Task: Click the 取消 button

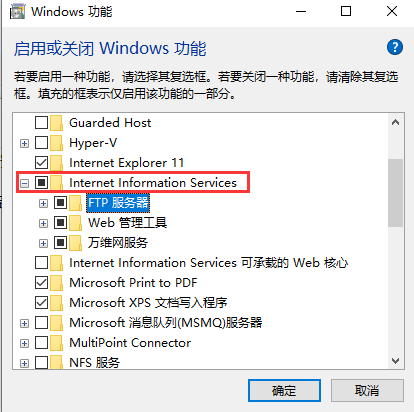Action: tap(367, 390)
